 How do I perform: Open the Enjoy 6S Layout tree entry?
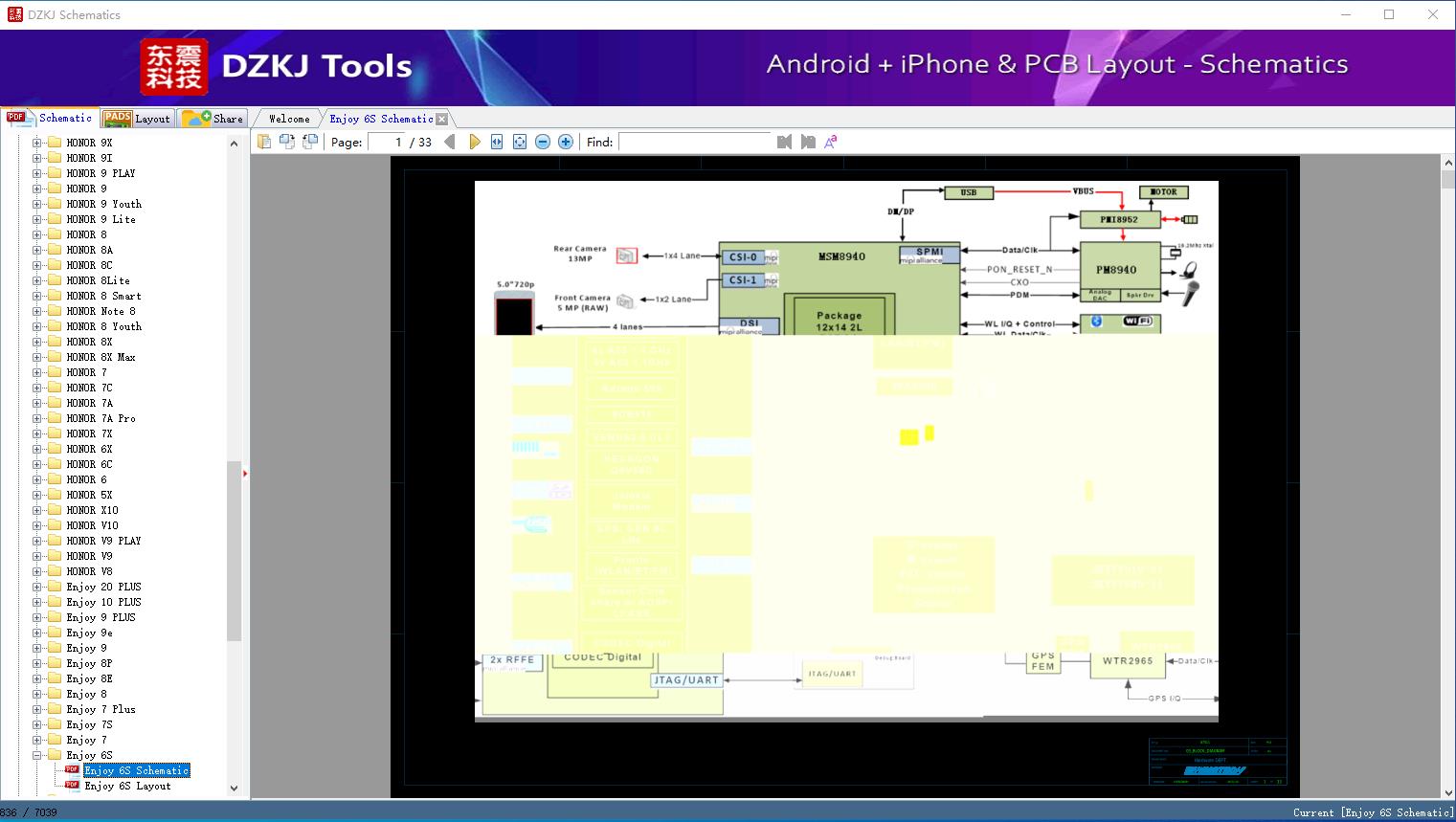click(127, 786)
